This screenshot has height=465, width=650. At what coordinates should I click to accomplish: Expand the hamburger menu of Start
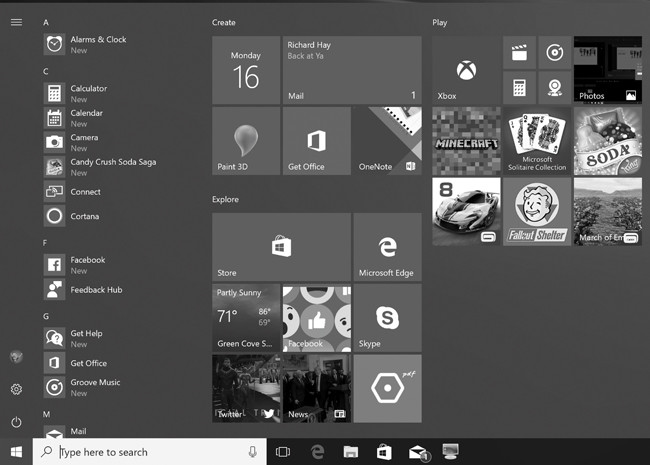tap(16, 22)
